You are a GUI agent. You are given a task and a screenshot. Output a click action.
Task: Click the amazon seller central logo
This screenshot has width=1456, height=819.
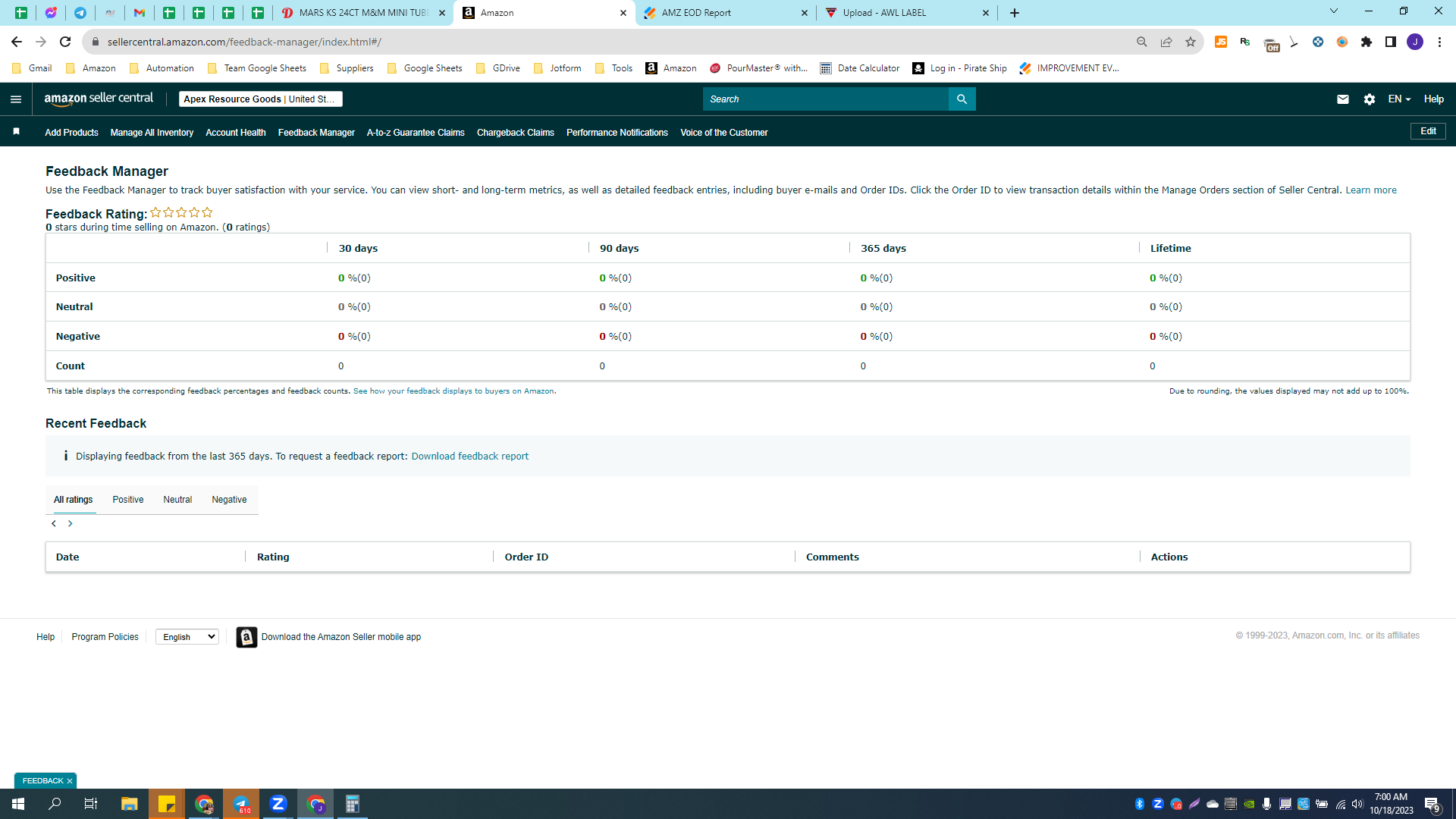(99, 99)
